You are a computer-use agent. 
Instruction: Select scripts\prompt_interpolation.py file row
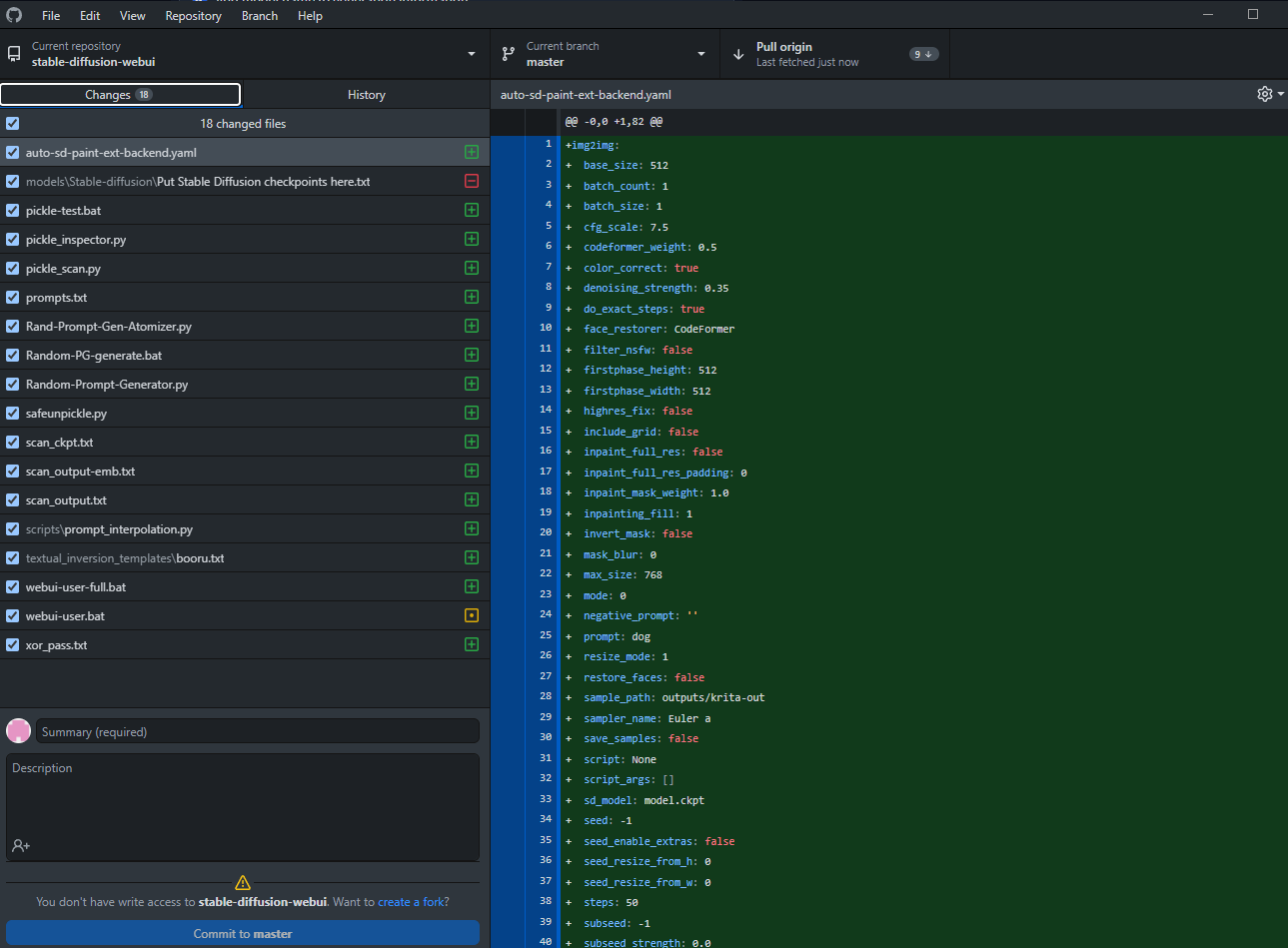click(245, 529)
